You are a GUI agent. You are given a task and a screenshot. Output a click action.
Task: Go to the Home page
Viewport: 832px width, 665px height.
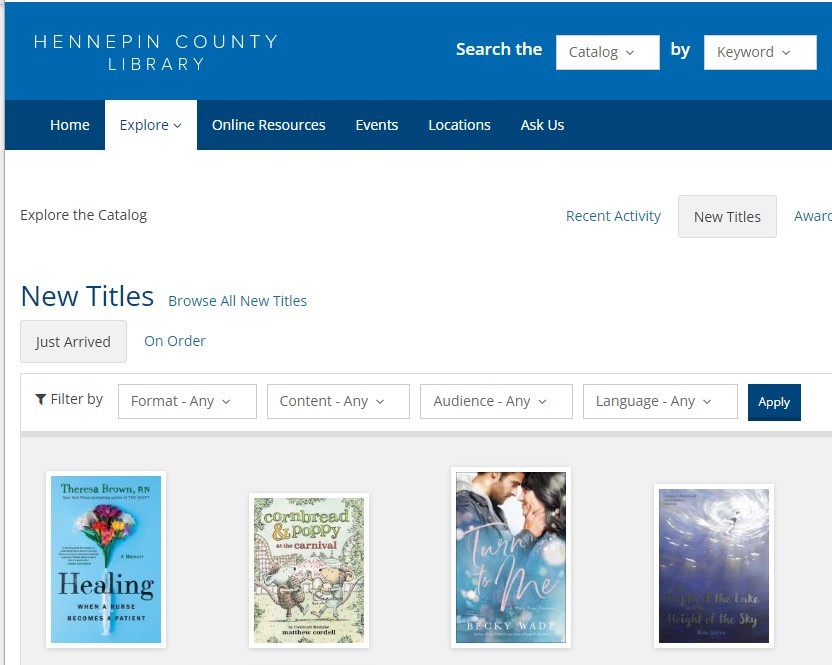[70, 125]
